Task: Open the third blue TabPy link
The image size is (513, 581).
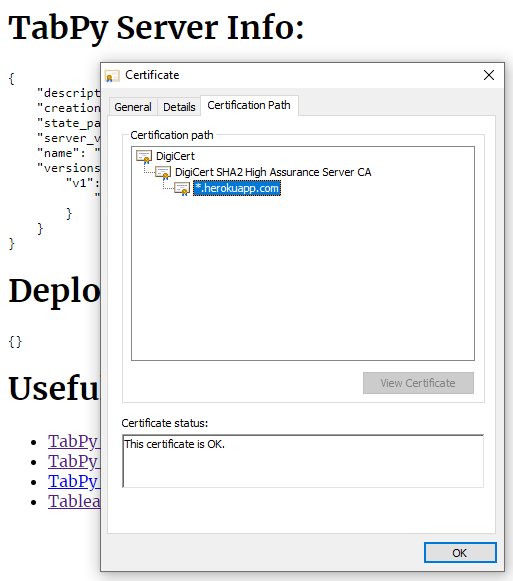Action: (74, 481)
